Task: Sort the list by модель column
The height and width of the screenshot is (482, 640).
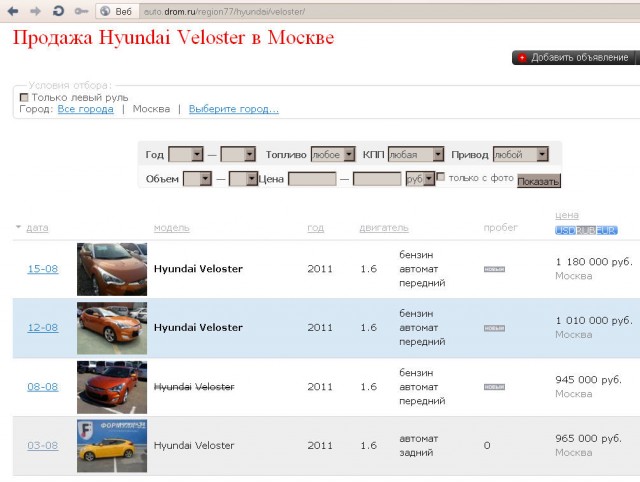Action: [171, 228]
